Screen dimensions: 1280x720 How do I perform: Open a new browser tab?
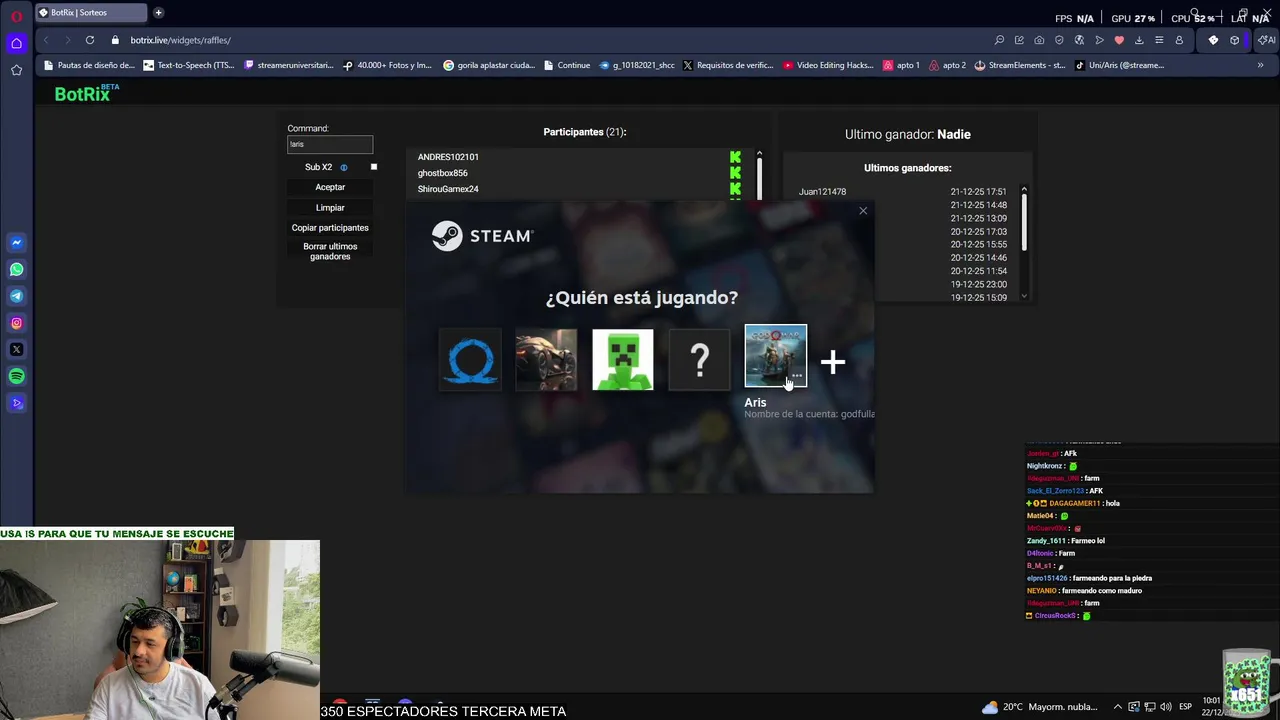(158, 13)
